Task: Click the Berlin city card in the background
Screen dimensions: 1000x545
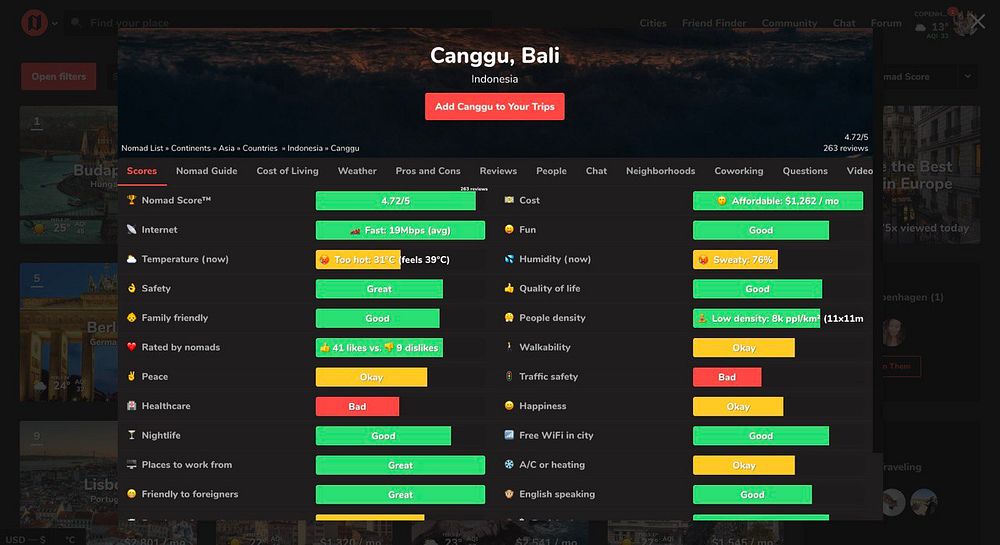Action: (68, 332)
